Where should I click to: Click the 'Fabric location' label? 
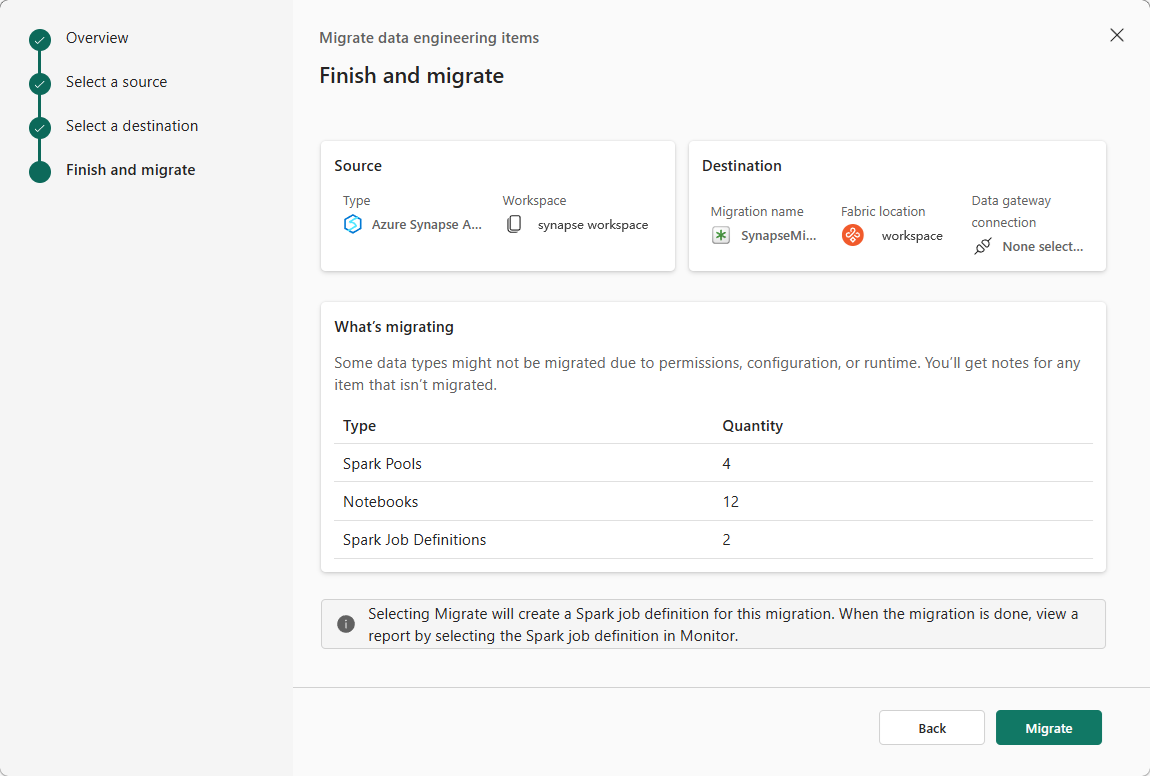[882, 211]
